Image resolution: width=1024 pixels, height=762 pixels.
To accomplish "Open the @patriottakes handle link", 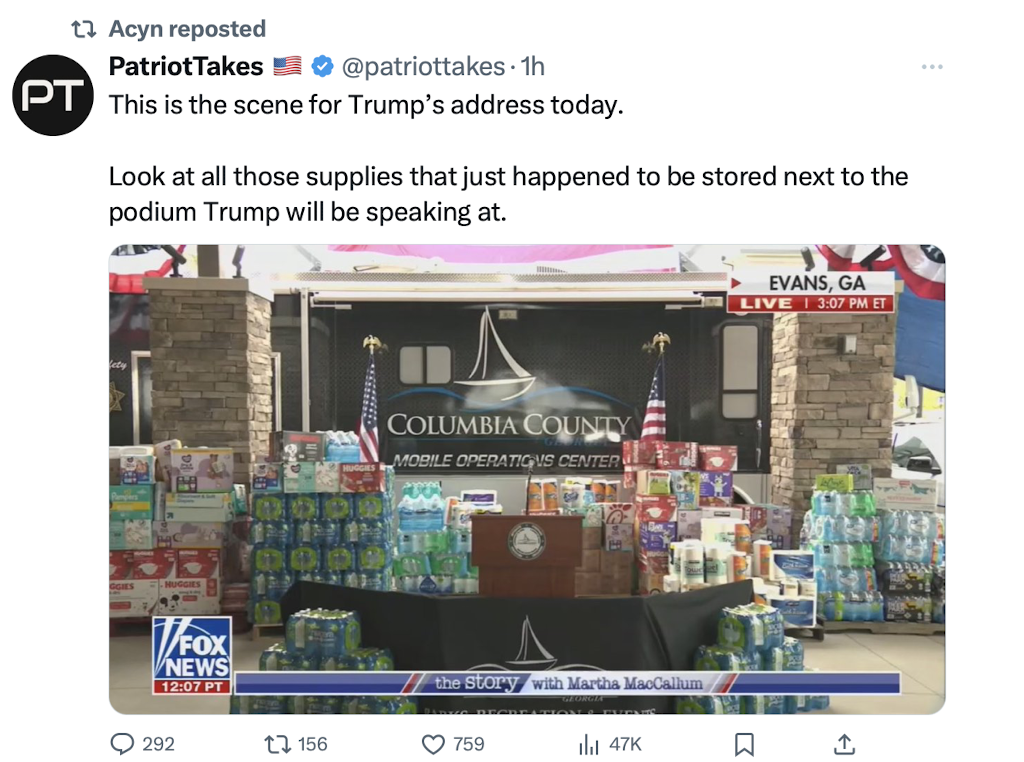I will [x=423, y=67].
